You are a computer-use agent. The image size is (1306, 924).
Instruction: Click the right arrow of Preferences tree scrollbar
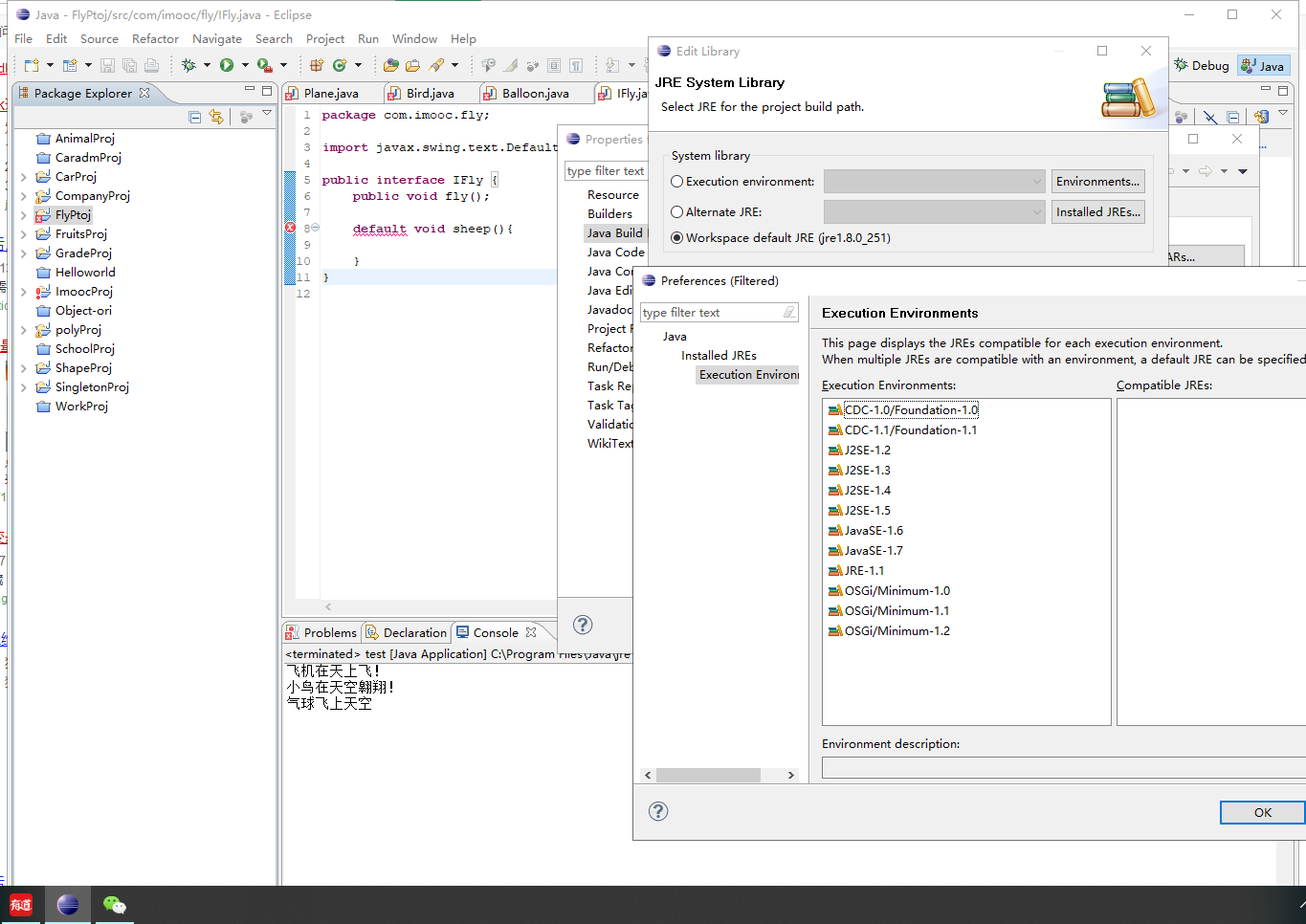click(x=790, y=775)
